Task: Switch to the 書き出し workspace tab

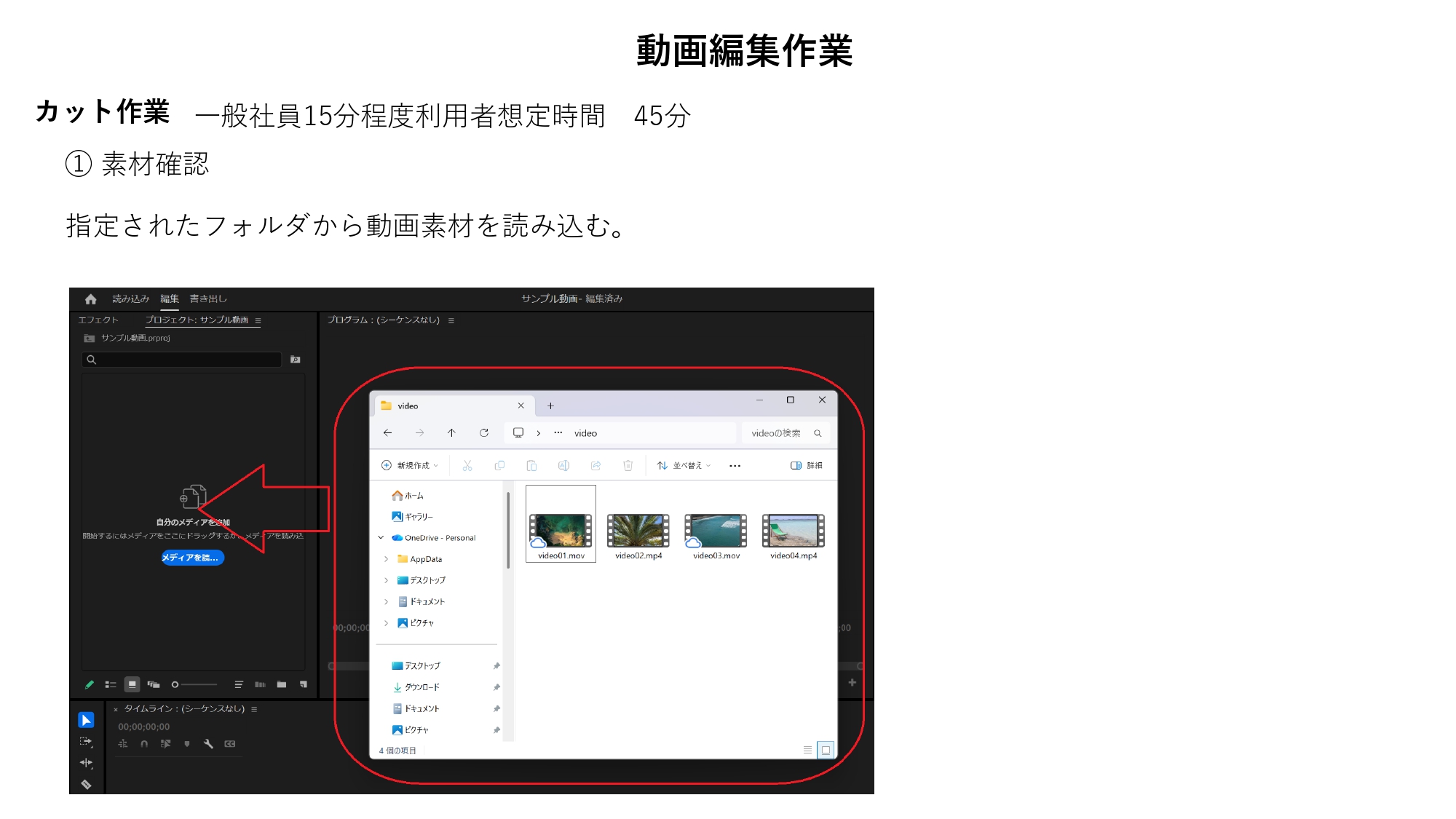Action: pos(208,299)
